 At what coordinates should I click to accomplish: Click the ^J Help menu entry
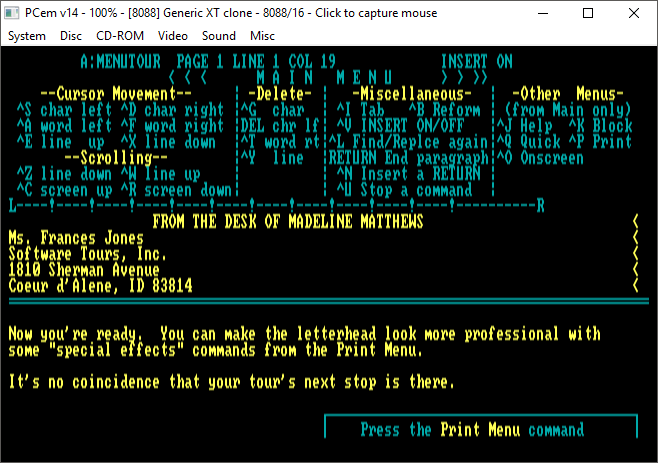click(525, 126)
